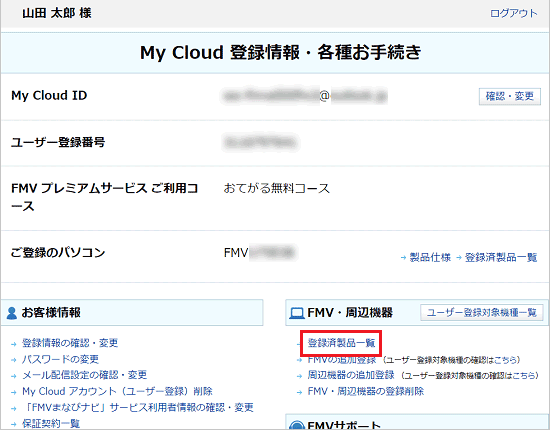Open 登録情報の確認・変更 link
Screen dimensions: 550x430
[70, 343]
